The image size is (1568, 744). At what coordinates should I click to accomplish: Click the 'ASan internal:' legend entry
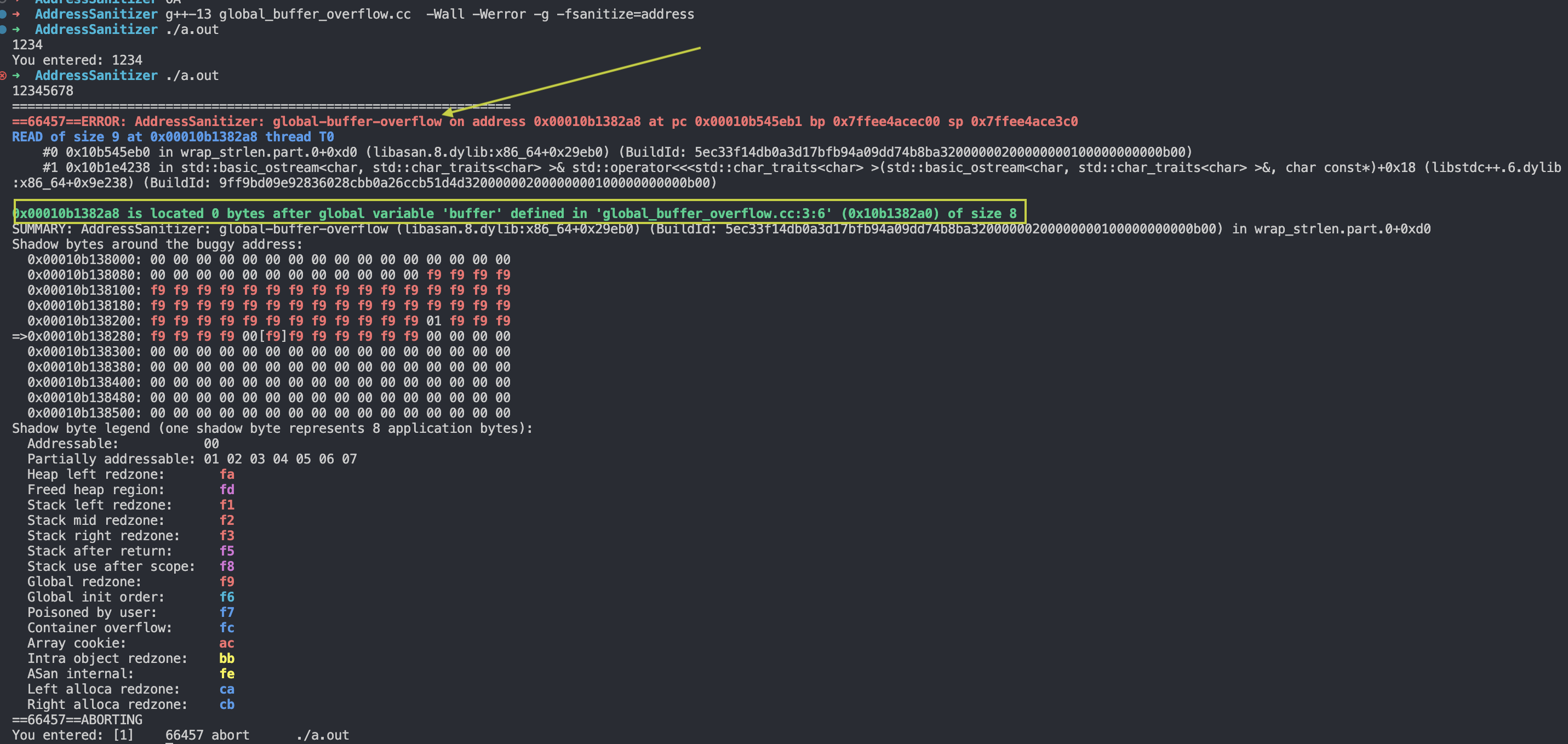coord(131,674)
